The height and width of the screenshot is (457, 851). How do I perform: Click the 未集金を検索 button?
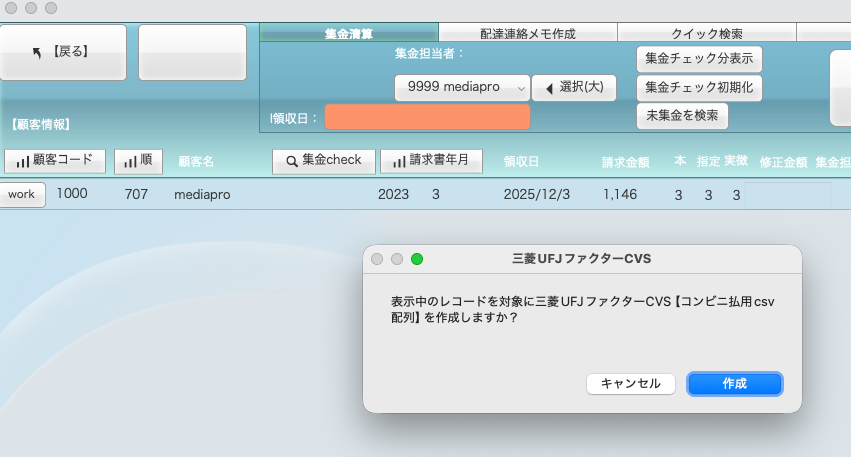(x=682, y=116)
